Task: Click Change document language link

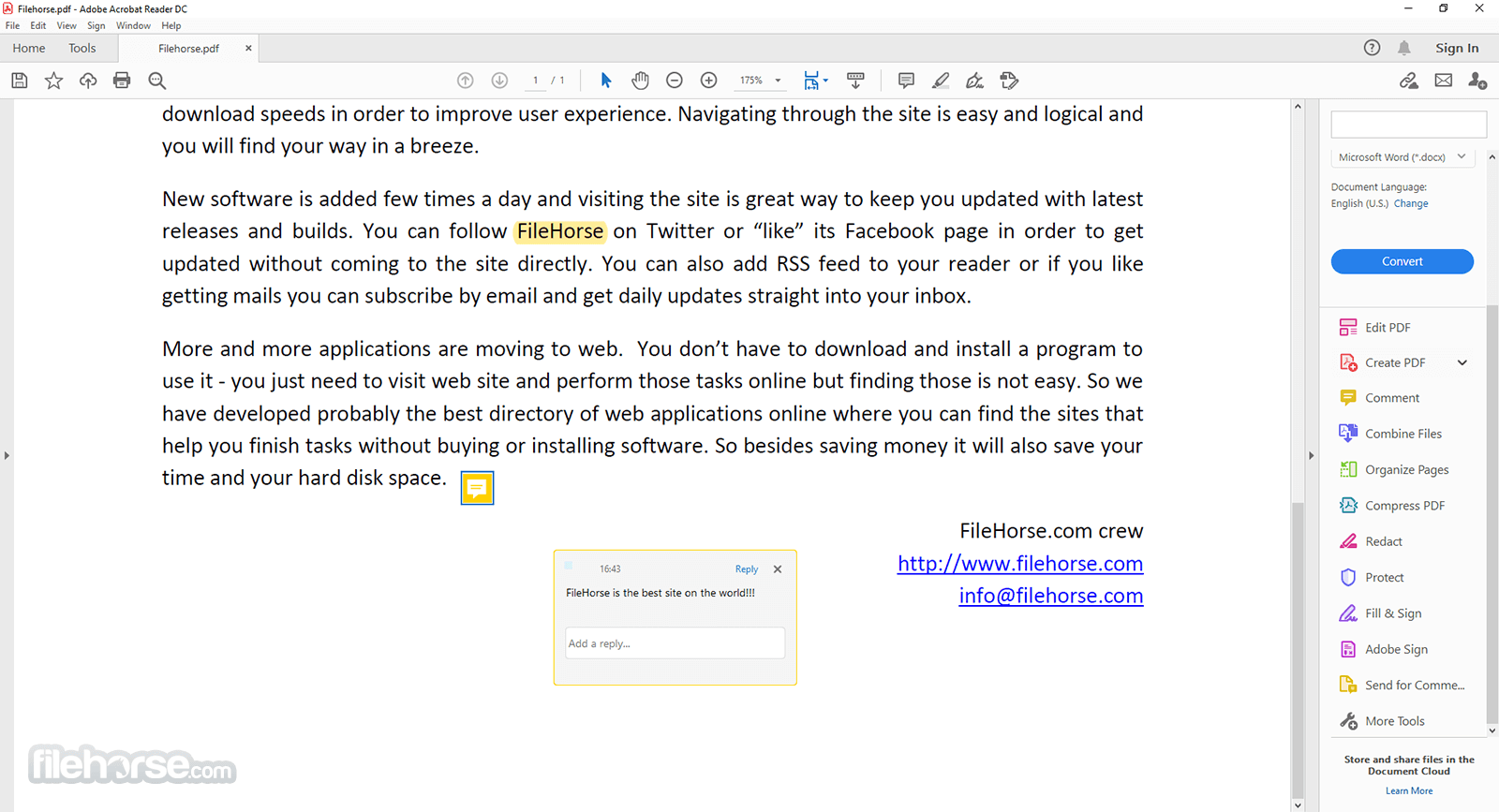Action: tap(1411, 203)
